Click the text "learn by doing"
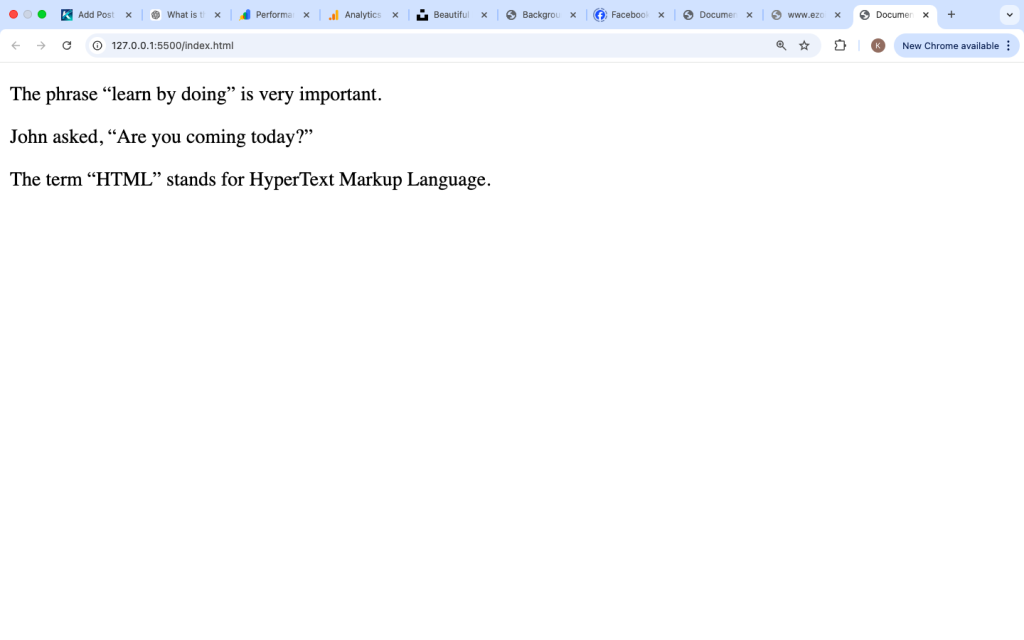The height and width of the screenshot is (640, 1024). pos(169,94)
